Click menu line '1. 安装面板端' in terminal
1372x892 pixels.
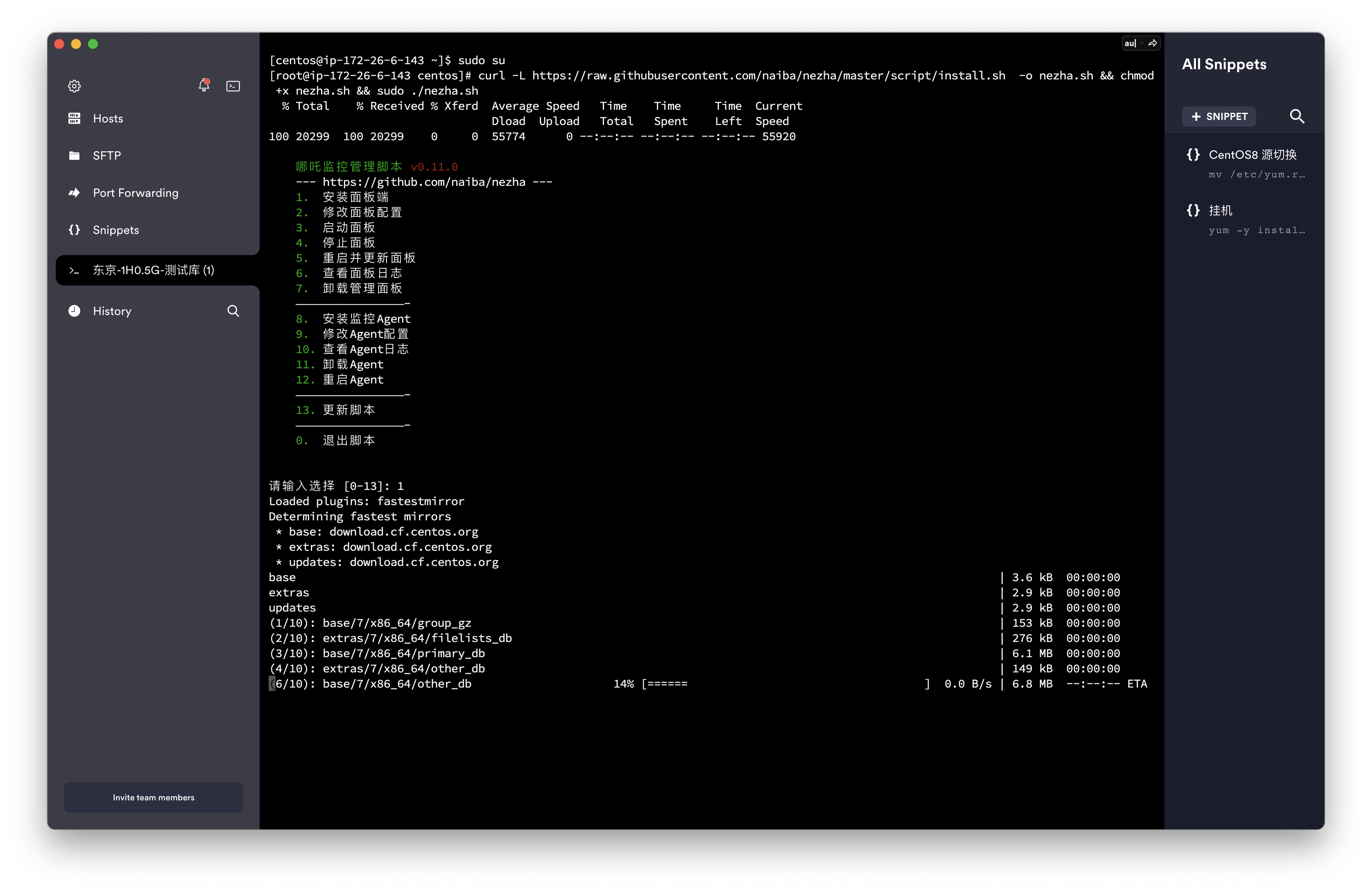pyautogui.click(x=342, y=197)
